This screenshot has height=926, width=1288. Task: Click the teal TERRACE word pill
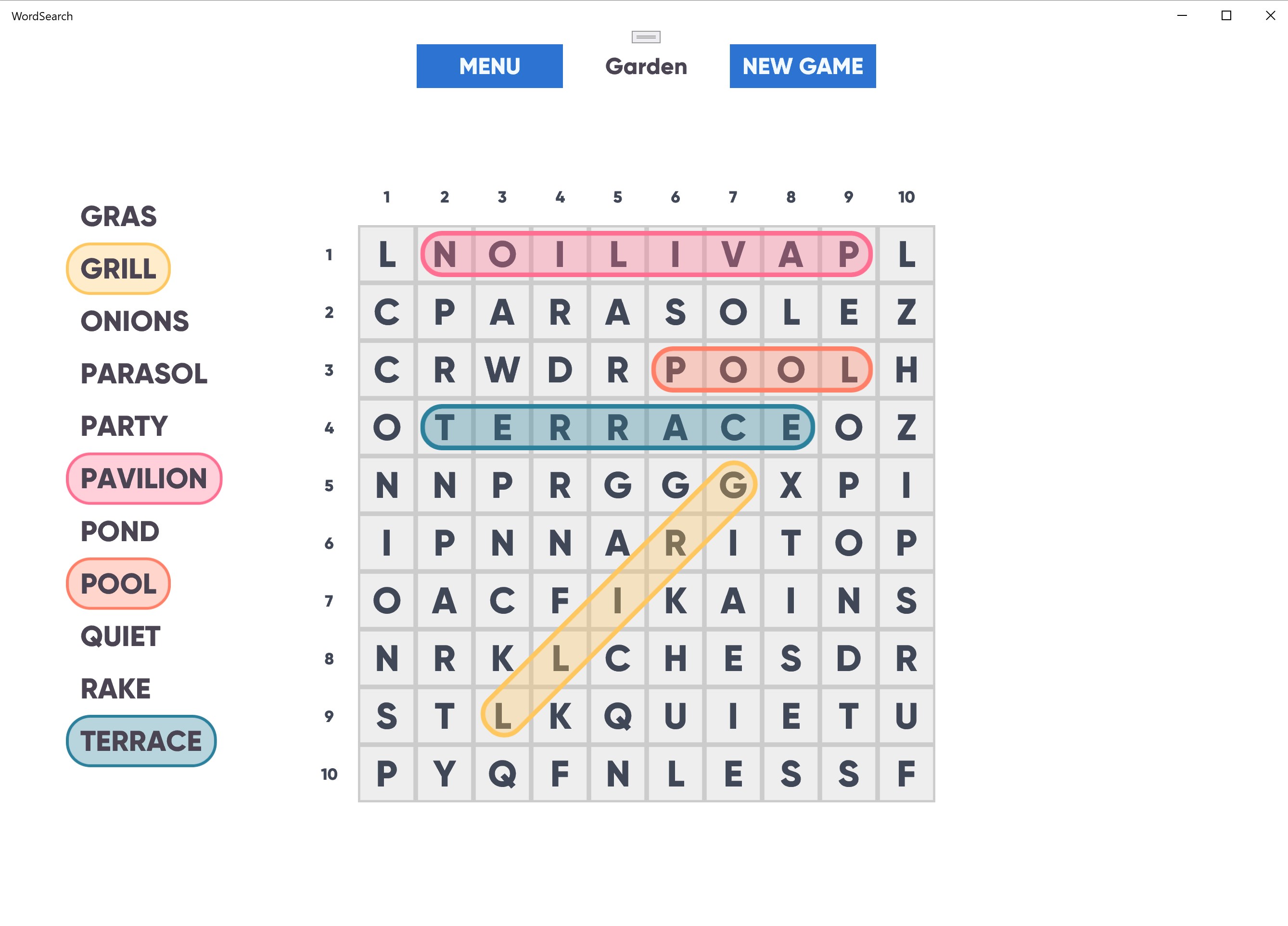click(x=141, y=741)
